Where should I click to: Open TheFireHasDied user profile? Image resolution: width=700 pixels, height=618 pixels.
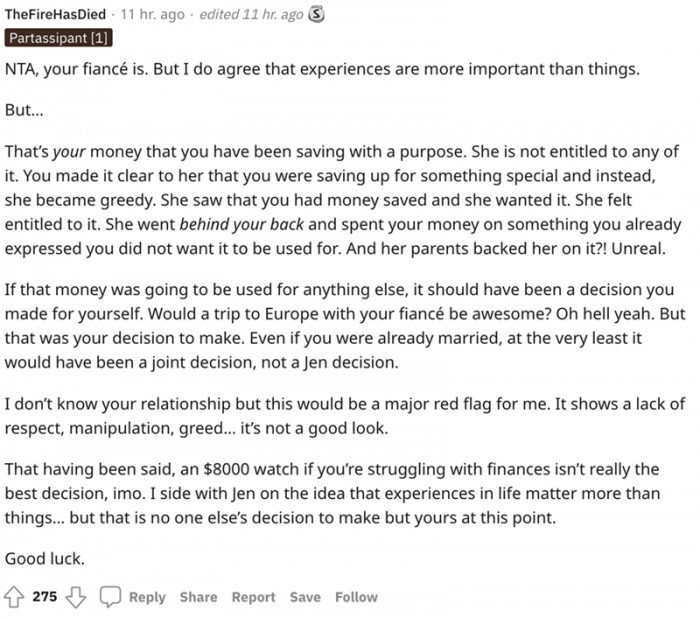[x=55, y=14]
